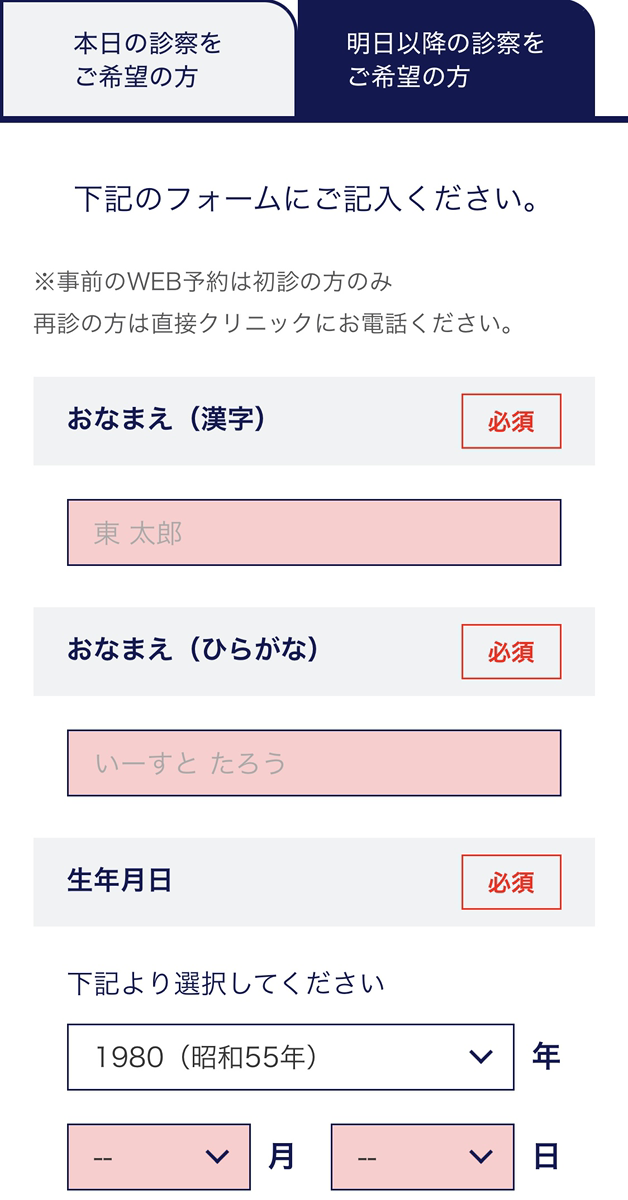Click the 必須 badge beside おなまえ（ひらがな）
Screen dimensions: 628x1200
[511, 652]
